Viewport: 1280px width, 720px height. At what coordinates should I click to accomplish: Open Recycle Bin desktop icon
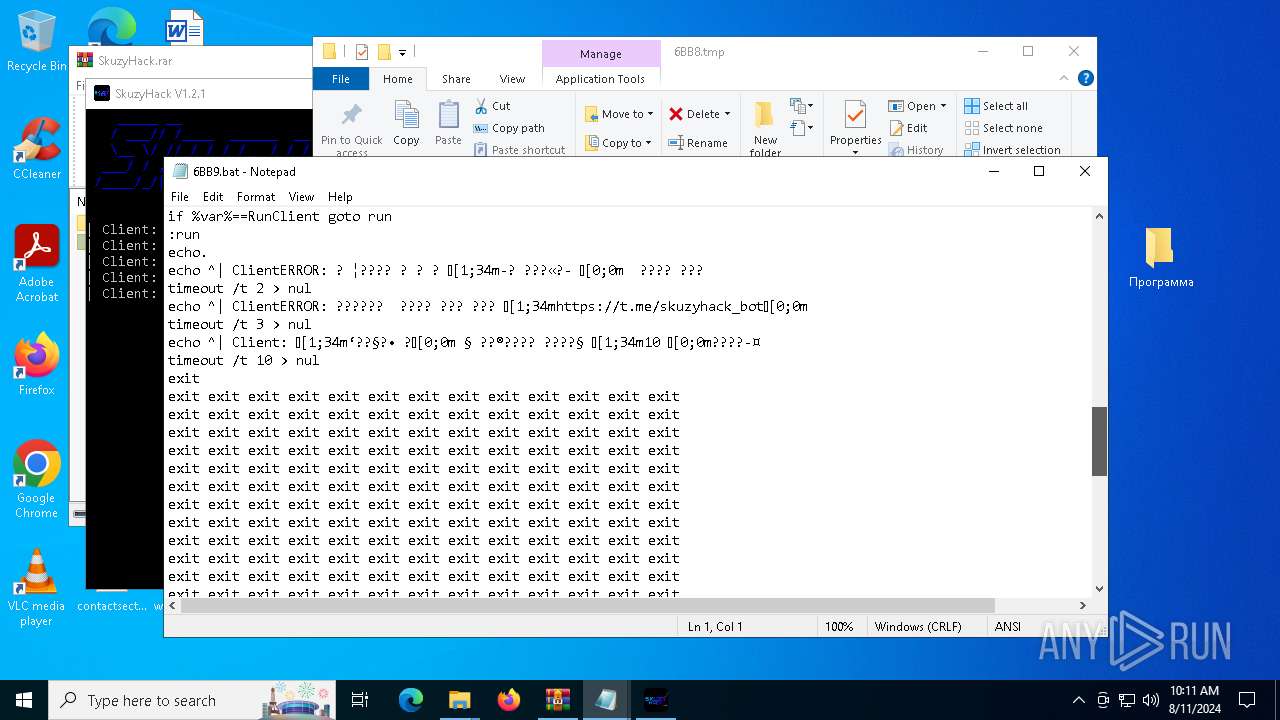coord(36,41)
